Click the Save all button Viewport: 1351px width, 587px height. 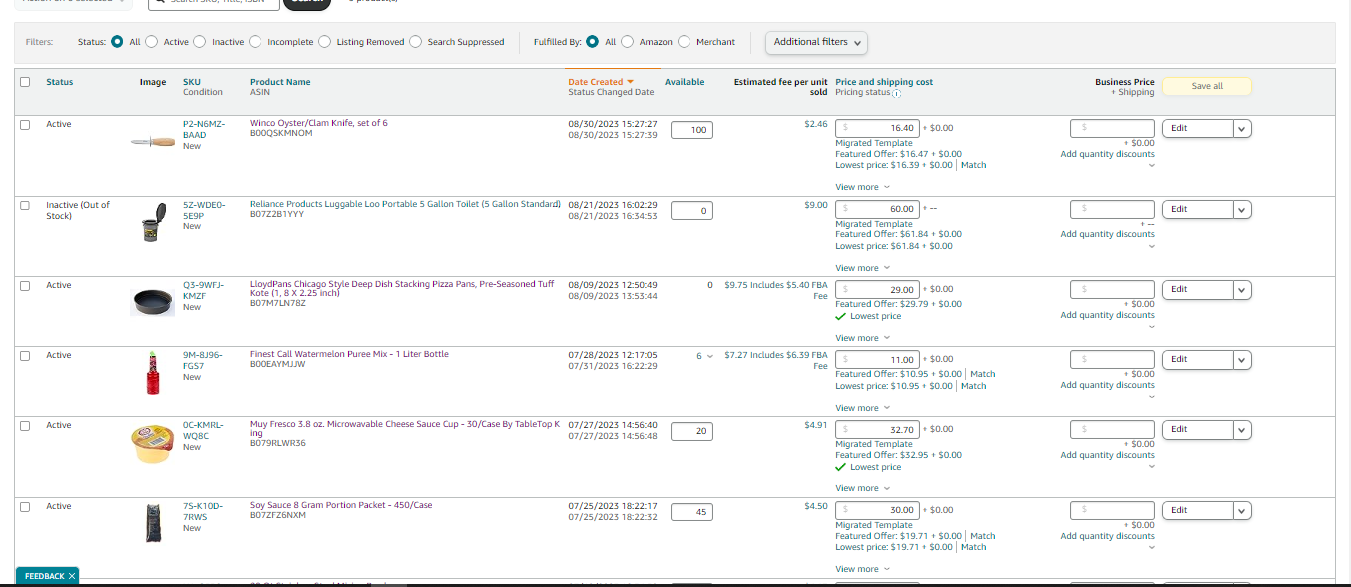coord(1207,86)
